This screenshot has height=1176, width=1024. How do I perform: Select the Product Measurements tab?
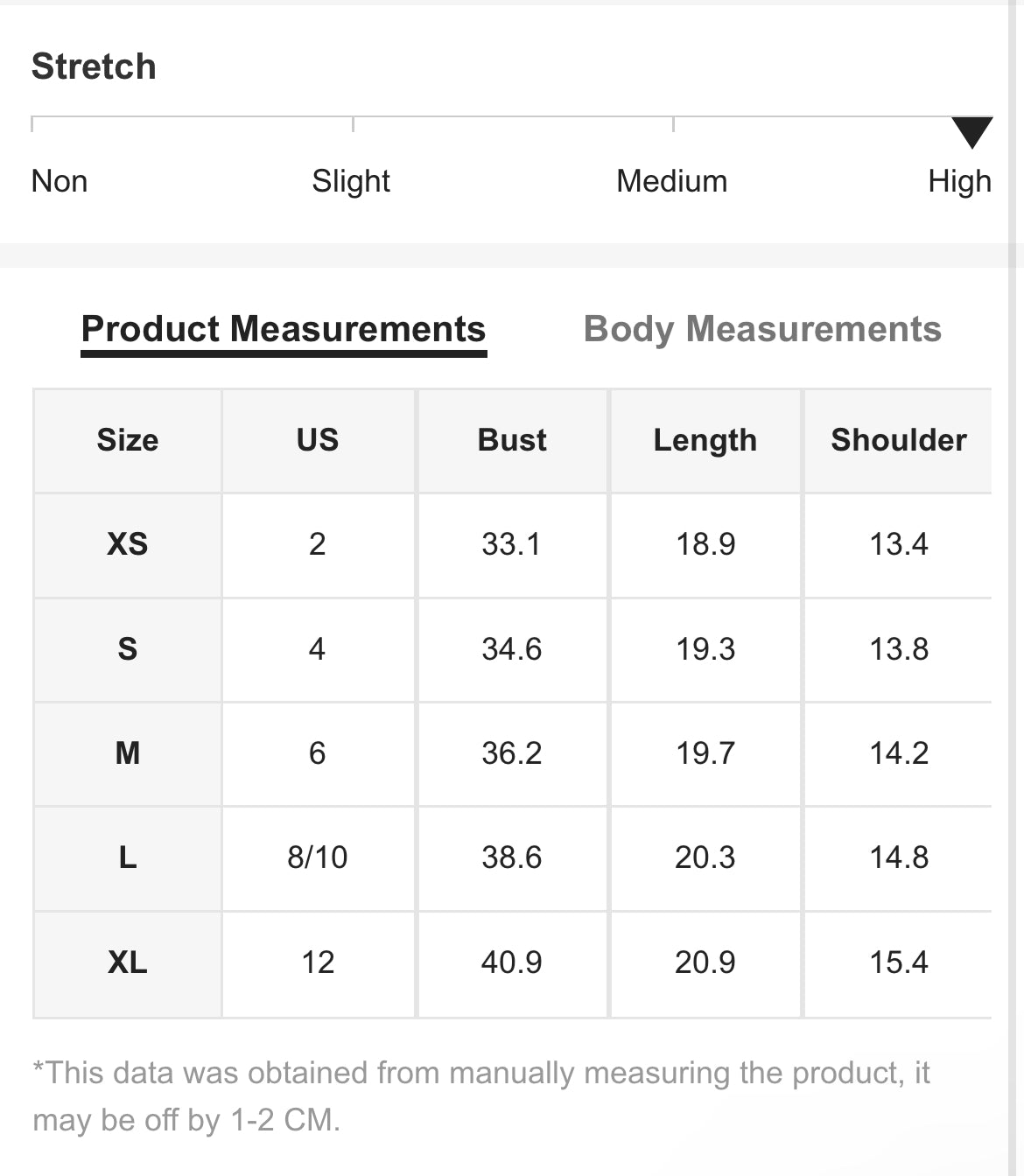coord(283,329)
